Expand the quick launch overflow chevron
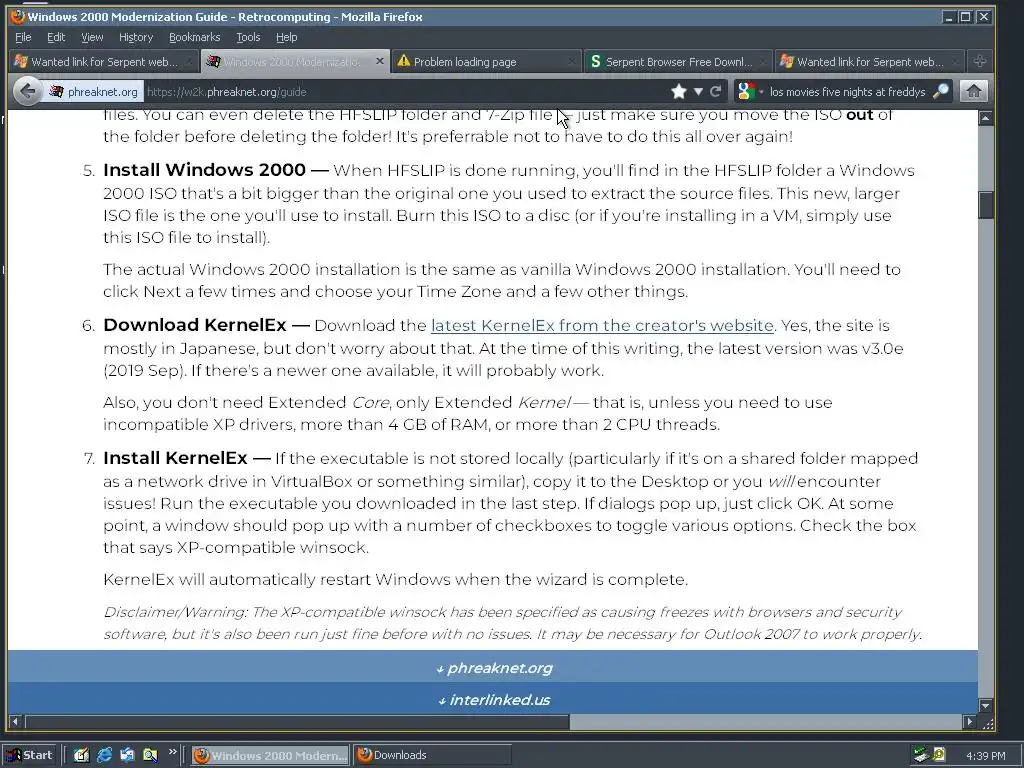 click(x=172, y=752)
